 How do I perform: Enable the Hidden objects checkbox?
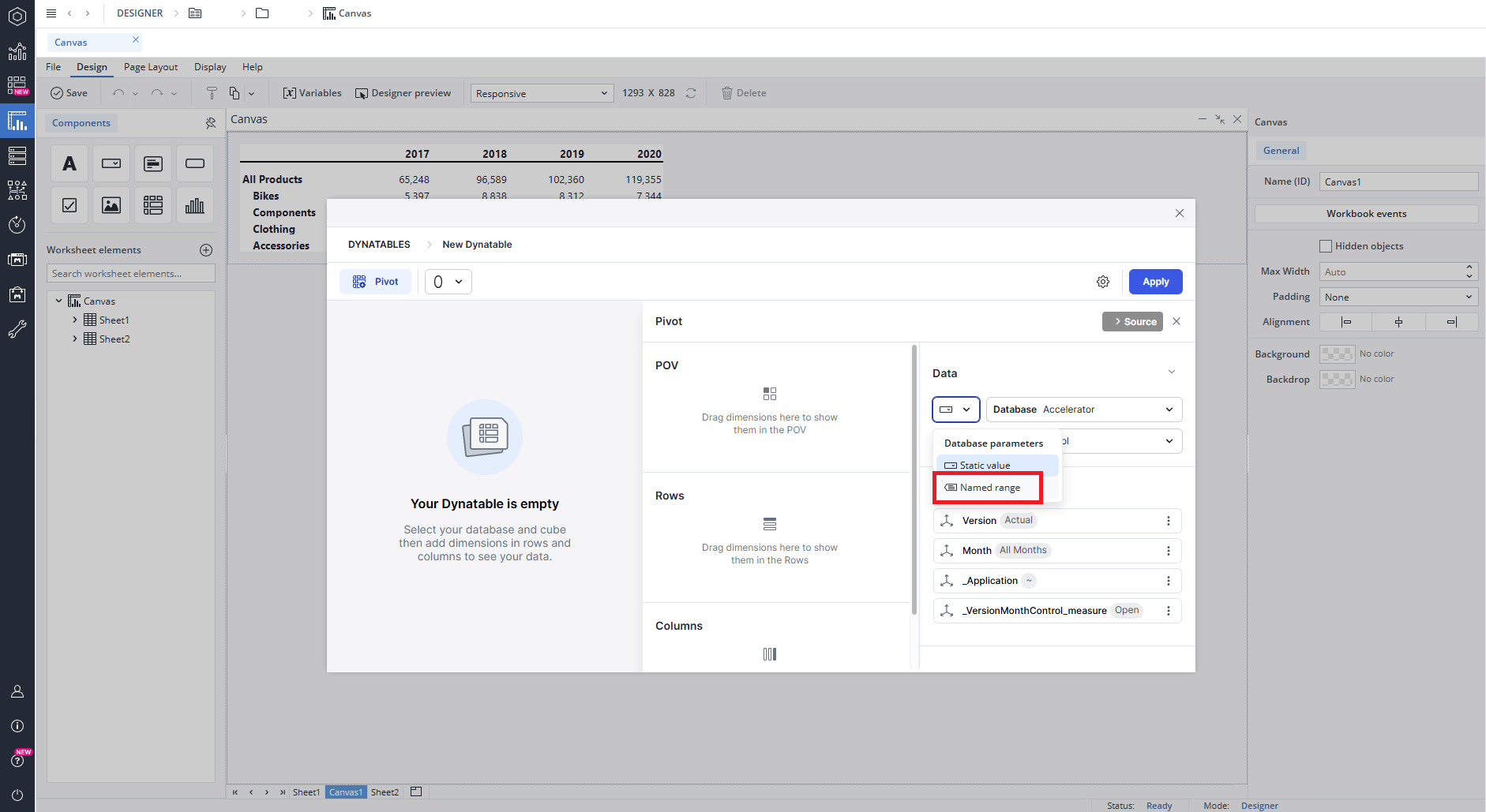point(1326,246)
